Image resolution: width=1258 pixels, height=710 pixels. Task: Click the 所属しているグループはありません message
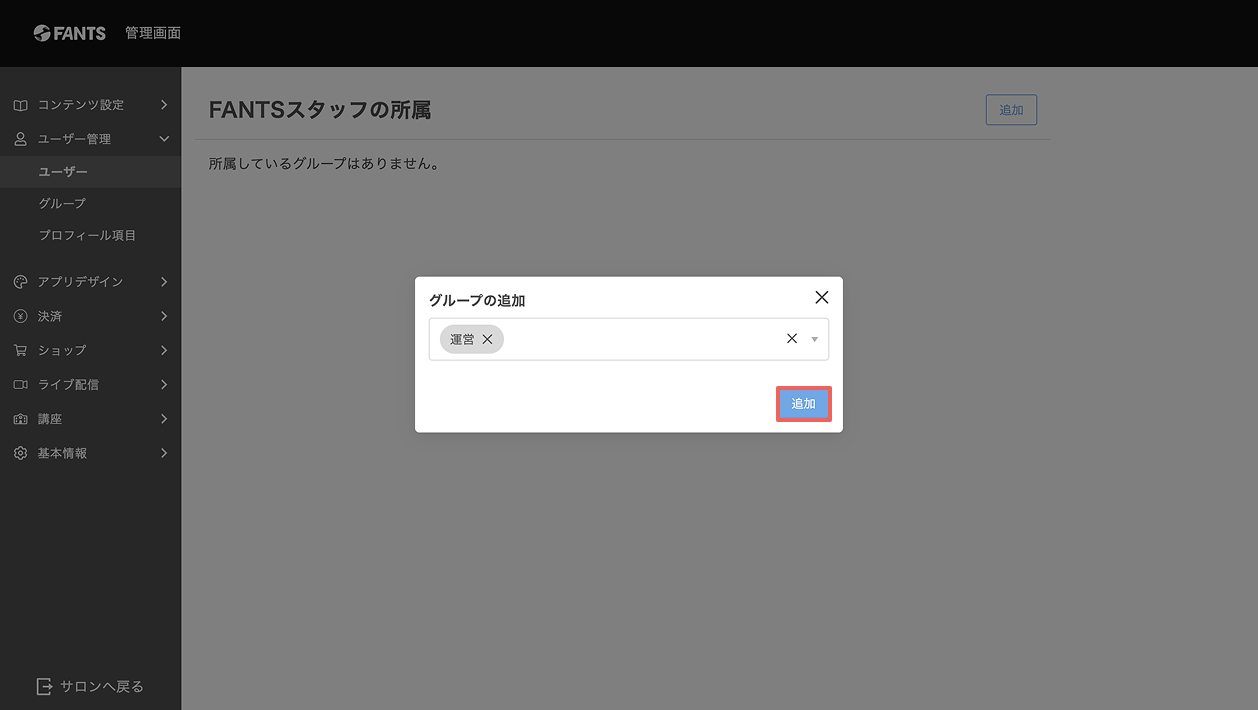pyautogui.click(x=325, y=163)
